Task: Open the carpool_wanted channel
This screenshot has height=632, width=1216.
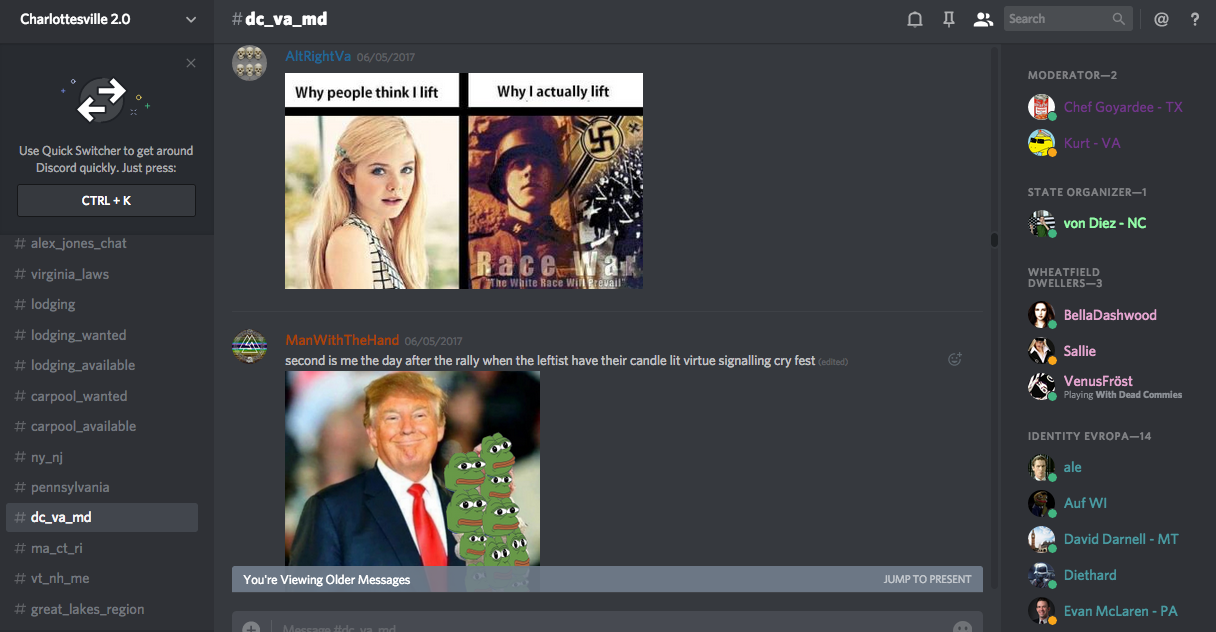Action: (78, 396)
